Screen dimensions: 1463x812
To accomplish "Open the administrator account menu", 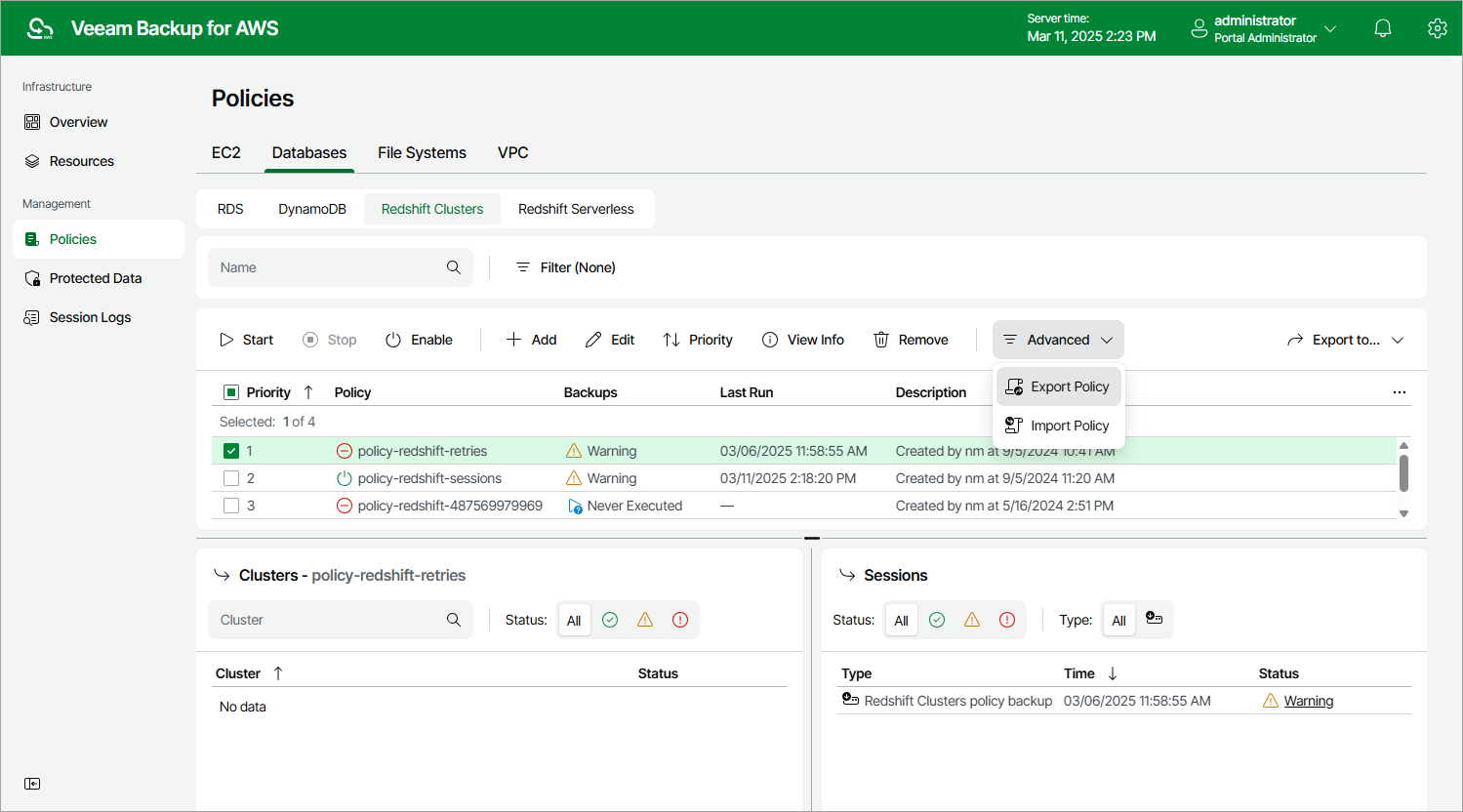I will coord(1264,28).
